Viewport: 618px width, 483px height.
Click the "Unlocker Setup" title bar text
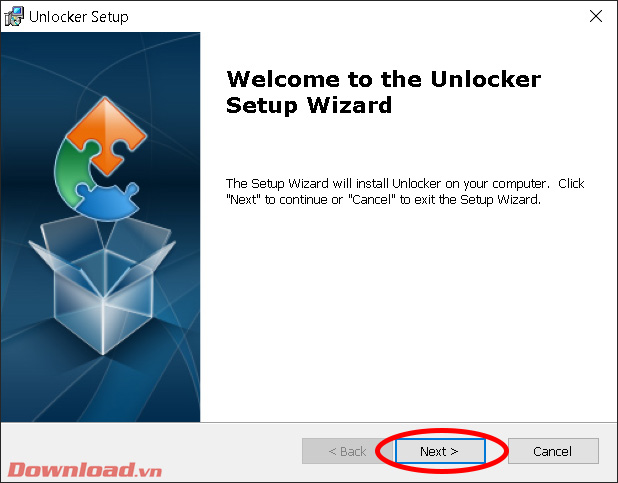click(79, 17)
